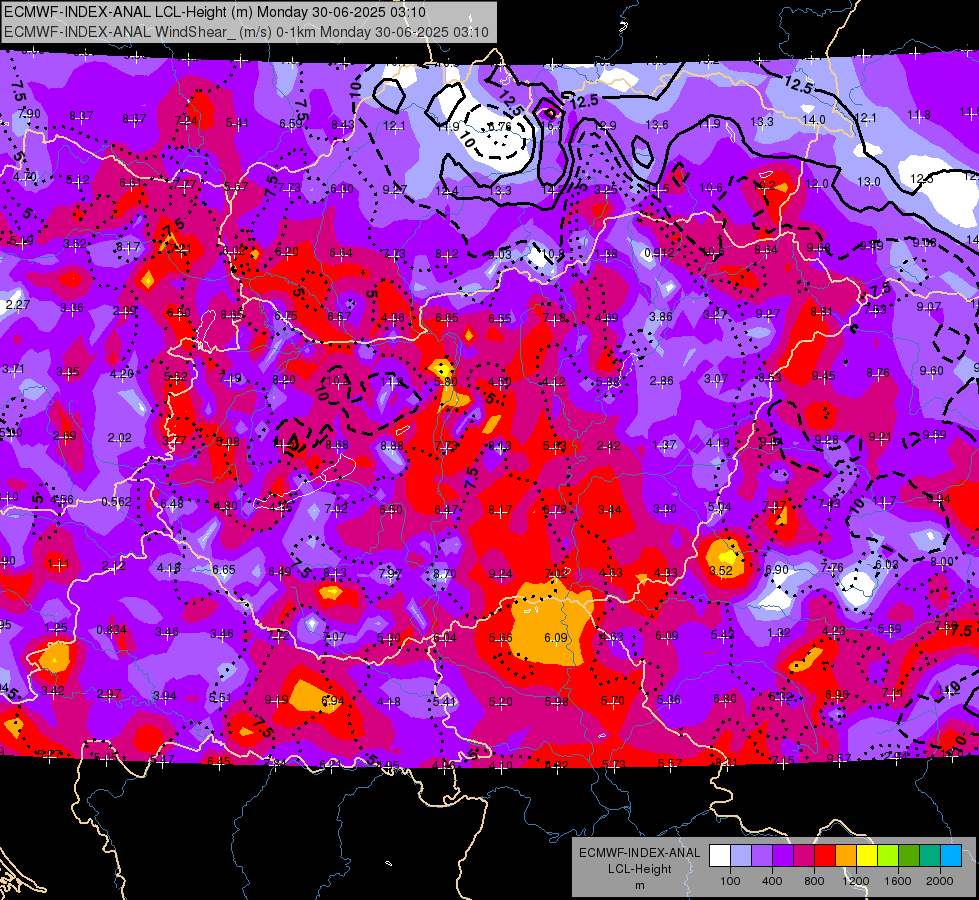Click the grid value '5.04'

719,507
